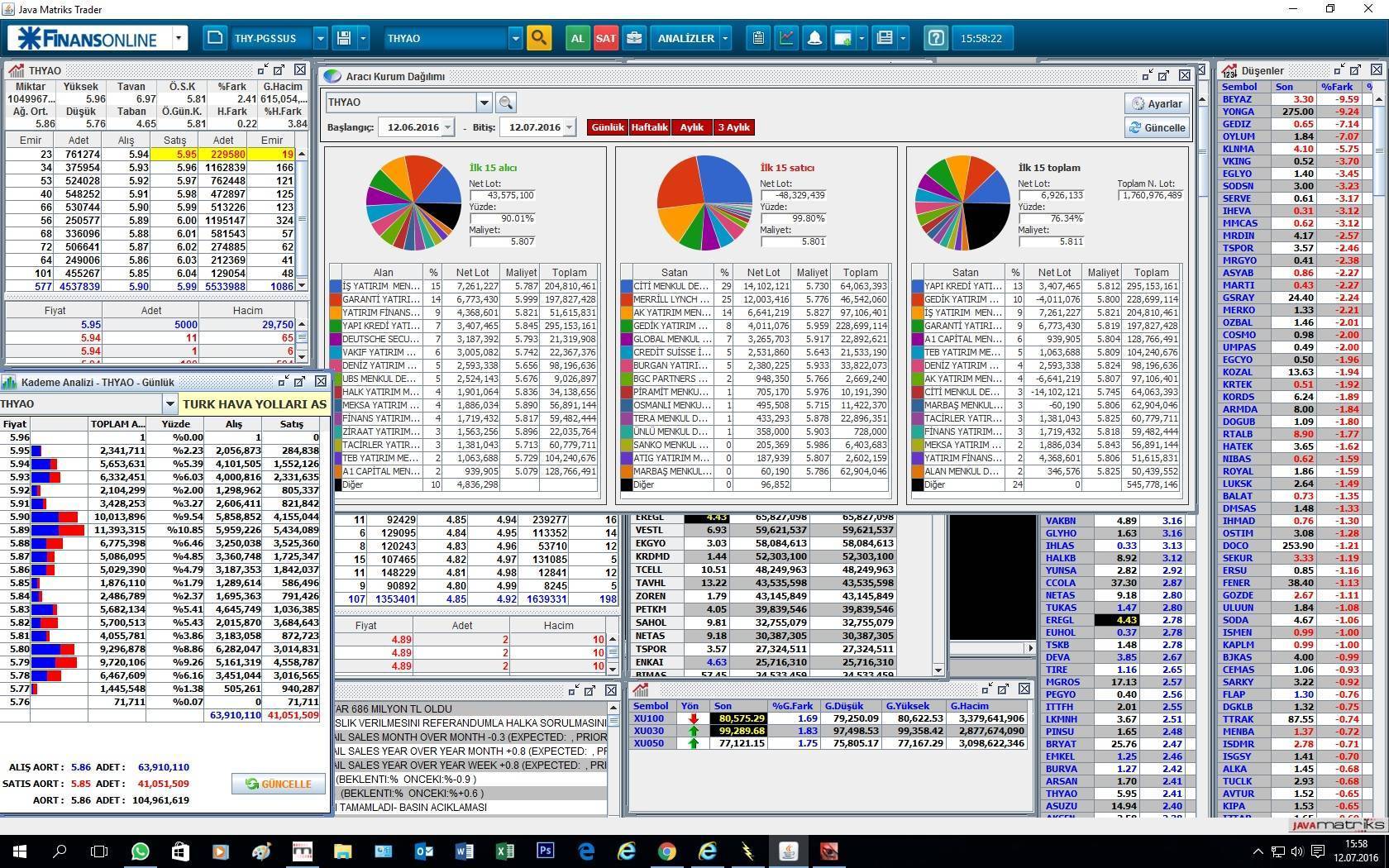1389x868 pixels.
Task: Click the search icon beside the THYAO field in Aracı Kurum Dağılımı
Action: (506, 103)
